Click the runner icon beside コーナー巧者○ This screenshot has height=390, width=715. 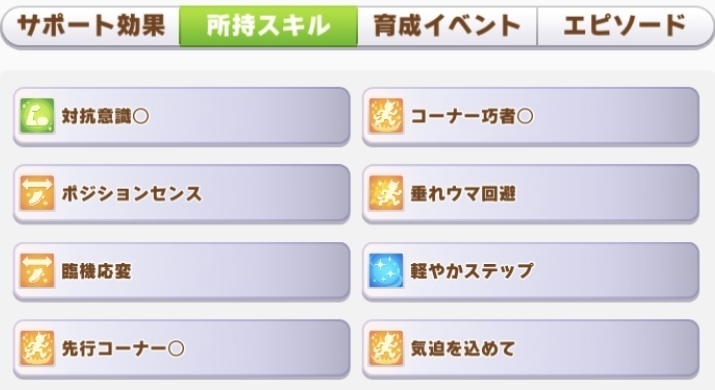386,116
